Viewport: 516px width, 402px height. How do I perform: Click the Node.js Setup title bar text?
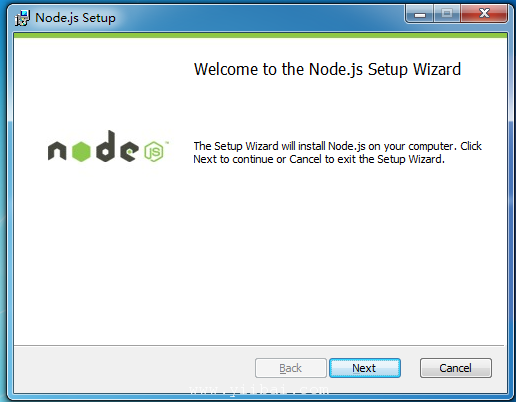coord(75,18)
